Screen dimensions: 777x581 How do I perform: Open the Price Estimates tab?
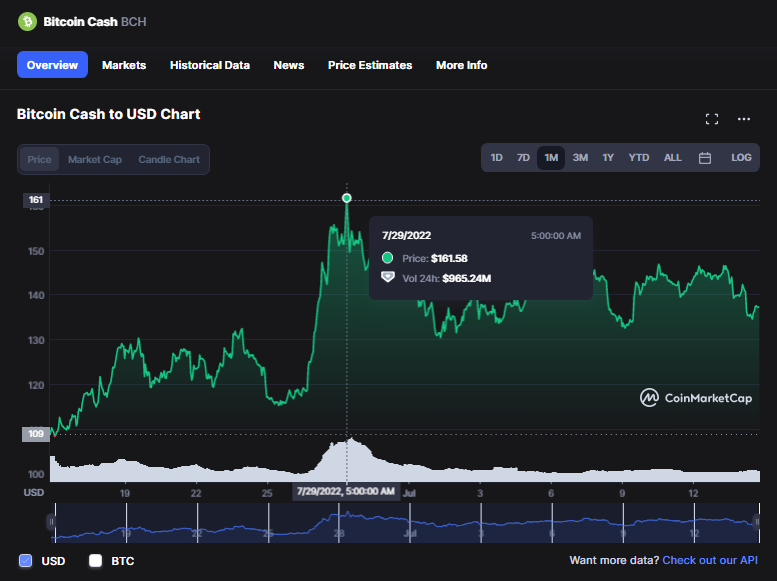point(370,65)
